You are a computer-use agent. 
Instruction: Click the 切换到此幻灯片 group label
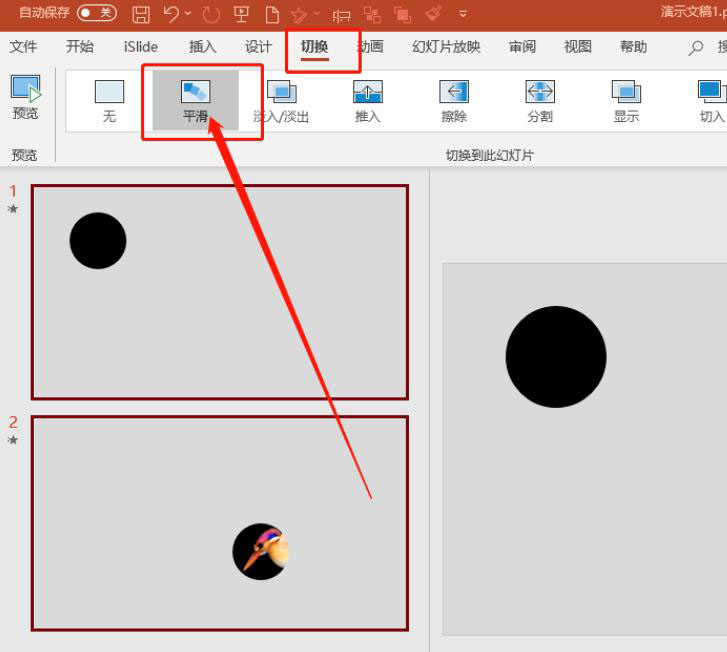tap(490, 155)
